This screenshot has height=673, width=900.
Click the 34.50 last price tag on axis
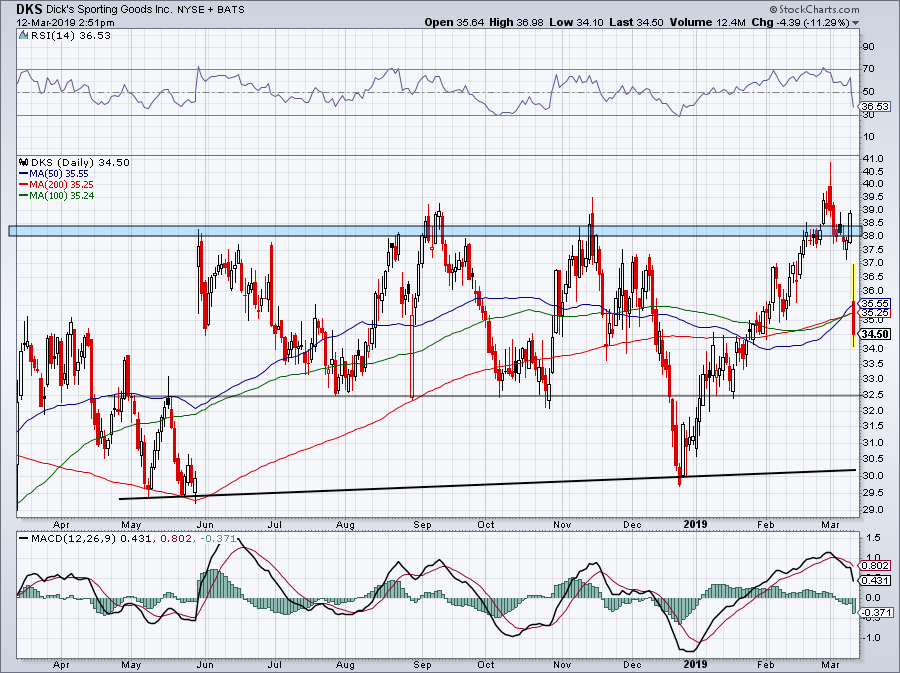(x=875, y=334)
